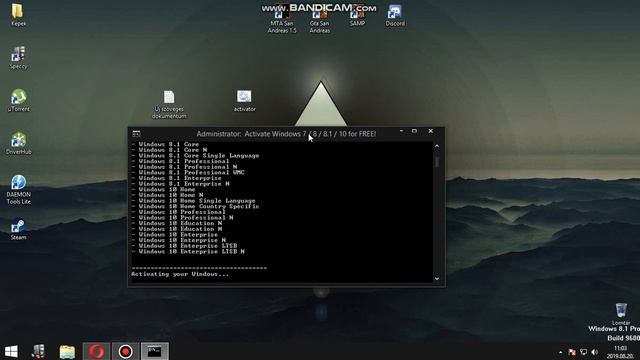Viewport: 640px width, 360px height.
Task: Click the Administrator: Activate Windows title bar
Action: click(x=286, y=134)
